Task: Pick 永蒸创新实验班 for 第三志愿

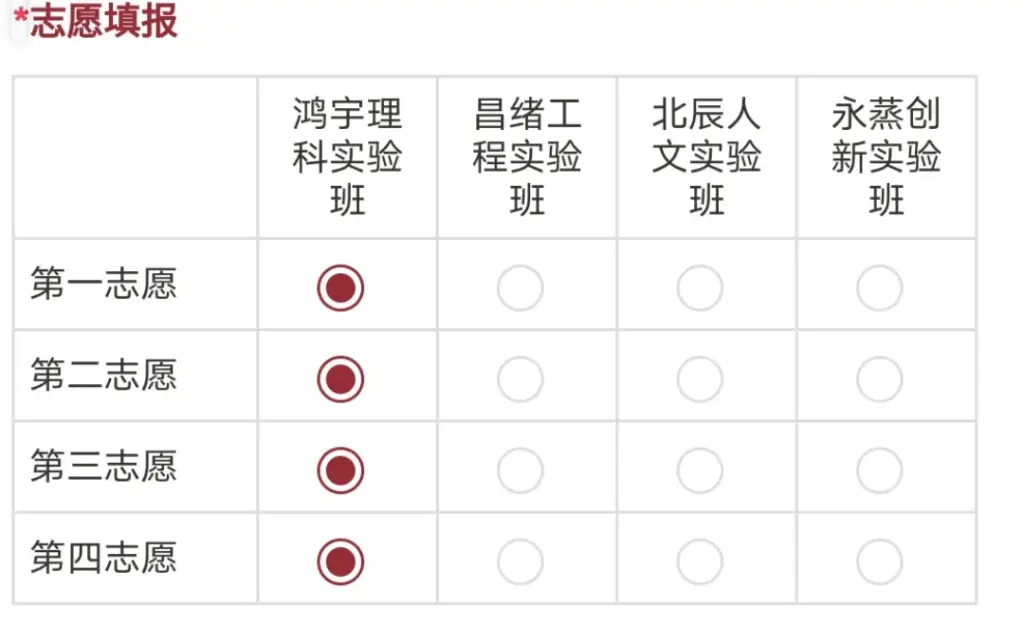Action: pyautogui.click(x=880, y=471)
